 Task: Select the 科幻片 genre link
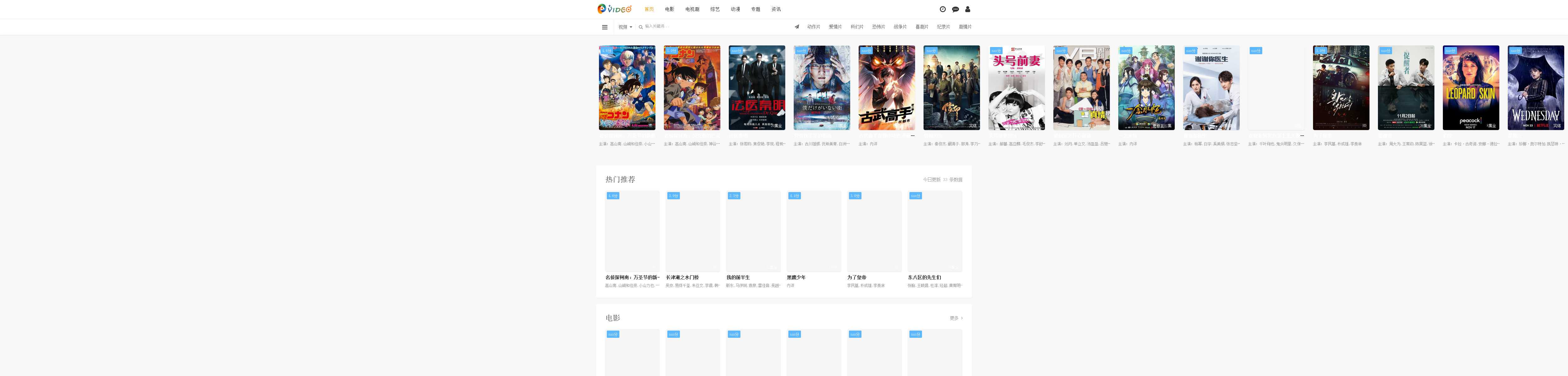tap(857, 27)
